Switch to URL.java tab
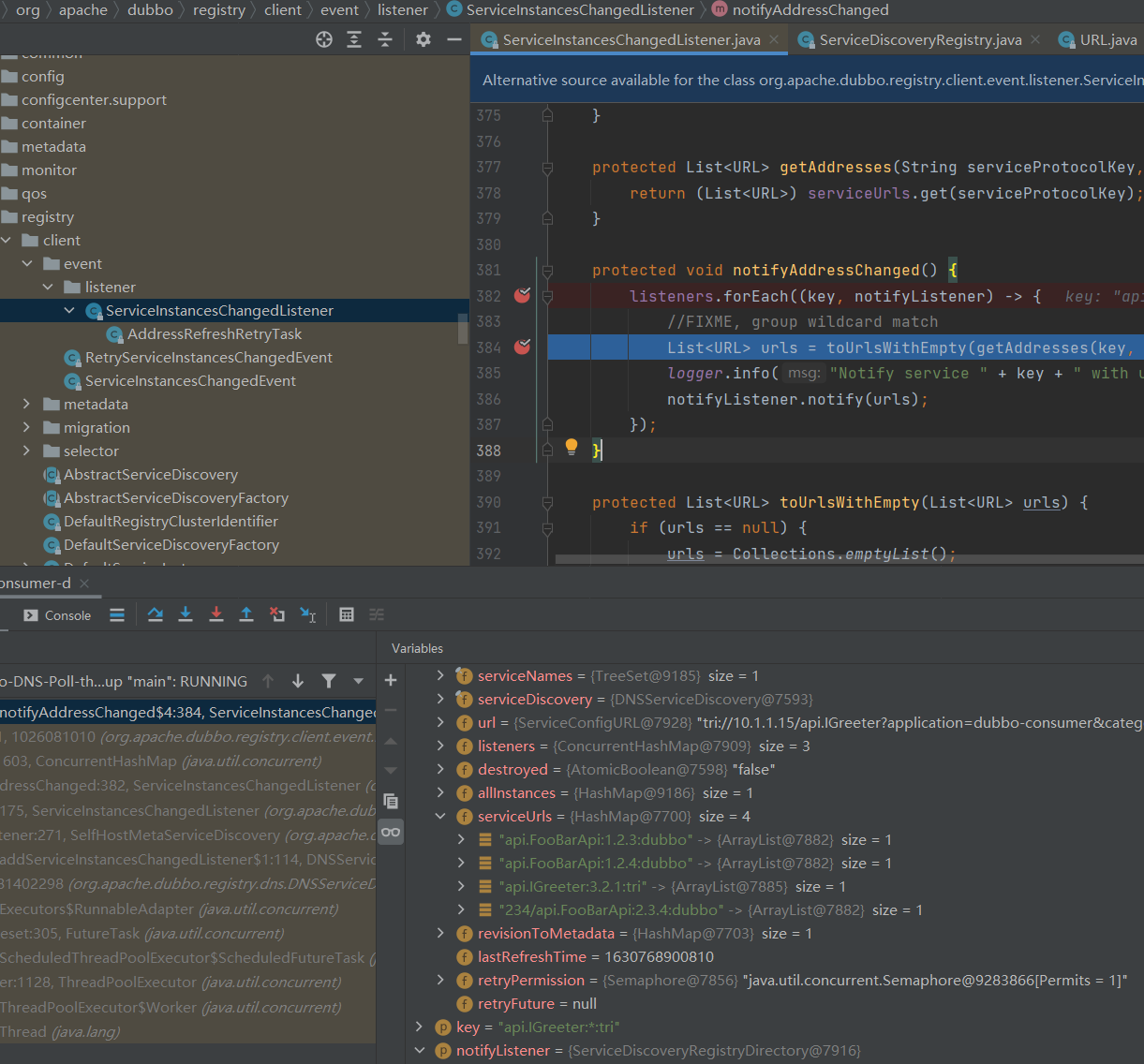The image size is (1144, 1064). [x=1098, y=39]
